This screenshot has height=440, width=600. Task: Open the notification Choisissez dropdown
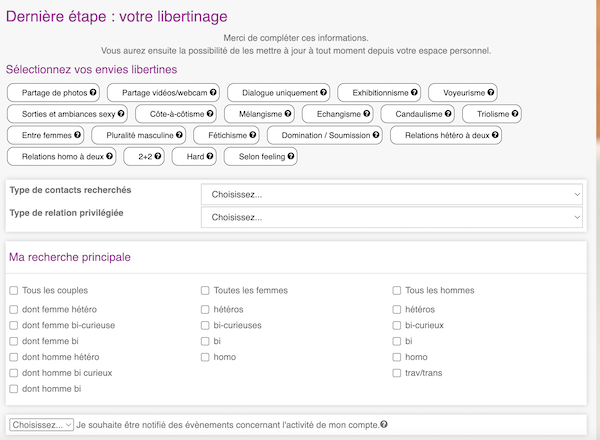coord(41,424)
